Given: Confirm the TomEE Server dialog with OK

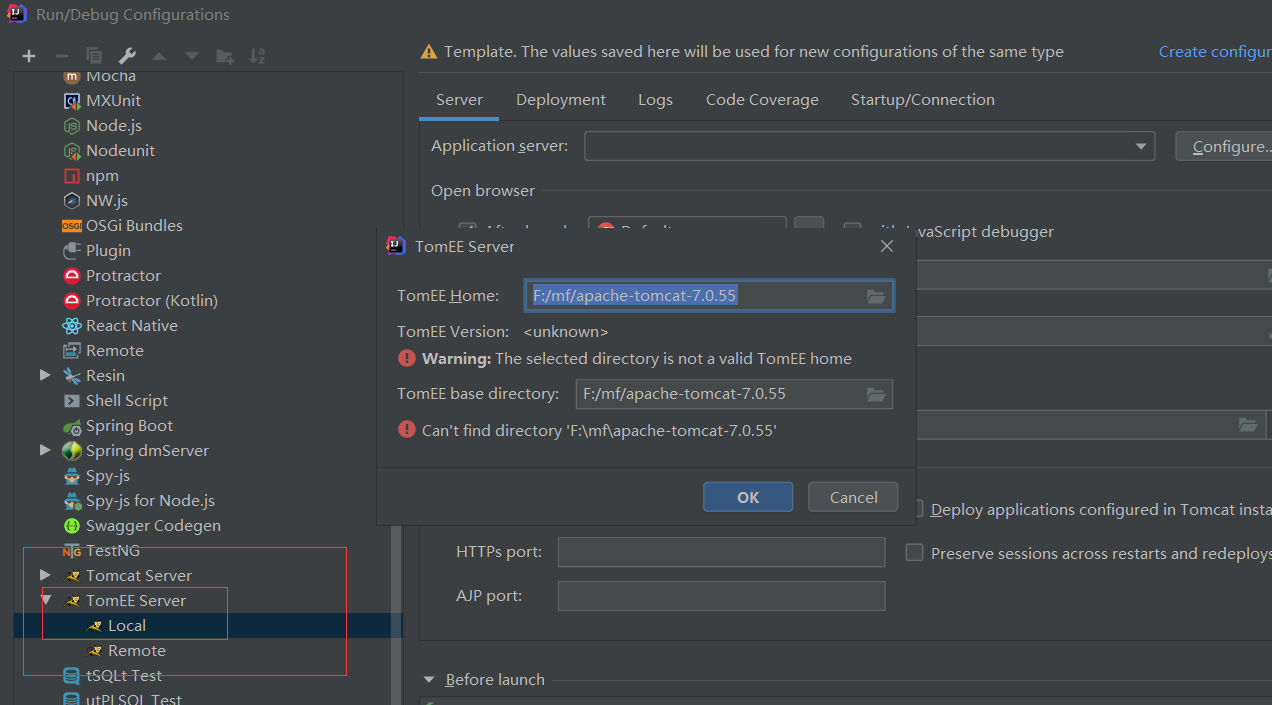Looking at the screenshot, I should (747, 496).
